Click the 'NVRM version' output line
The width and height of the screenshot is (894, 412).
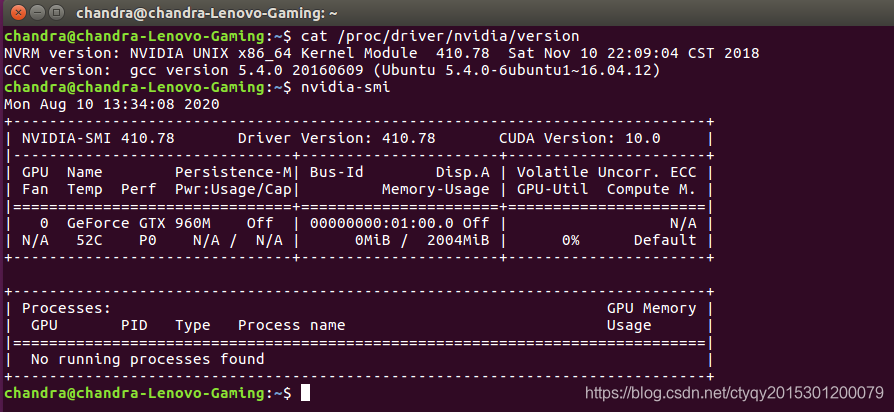(x=381, y=54)
